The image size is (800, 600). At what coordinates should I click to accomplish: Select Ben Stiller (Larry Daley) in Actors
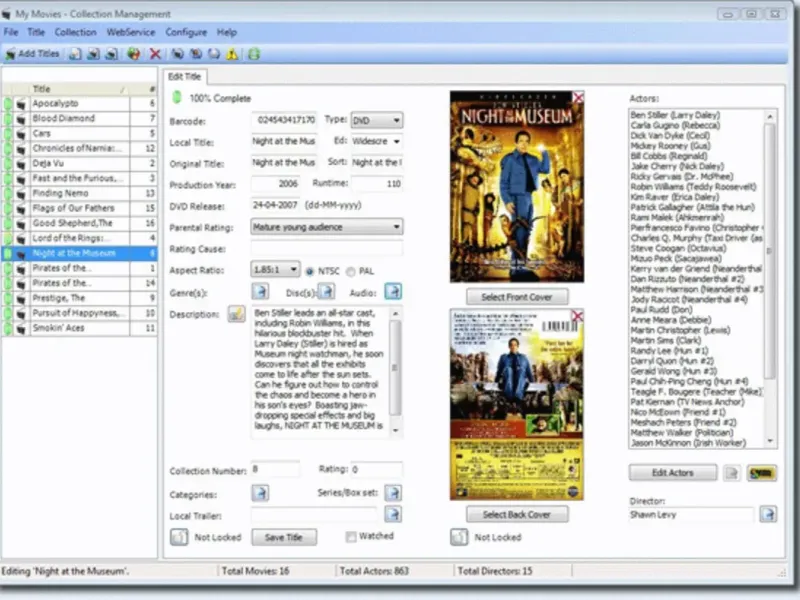[x=675, y=115]
